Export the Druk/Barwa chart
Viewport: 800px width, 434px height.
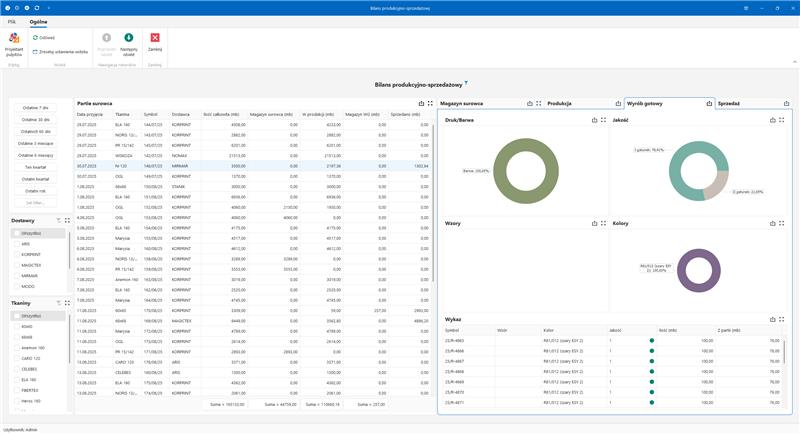tap(595, 120)
